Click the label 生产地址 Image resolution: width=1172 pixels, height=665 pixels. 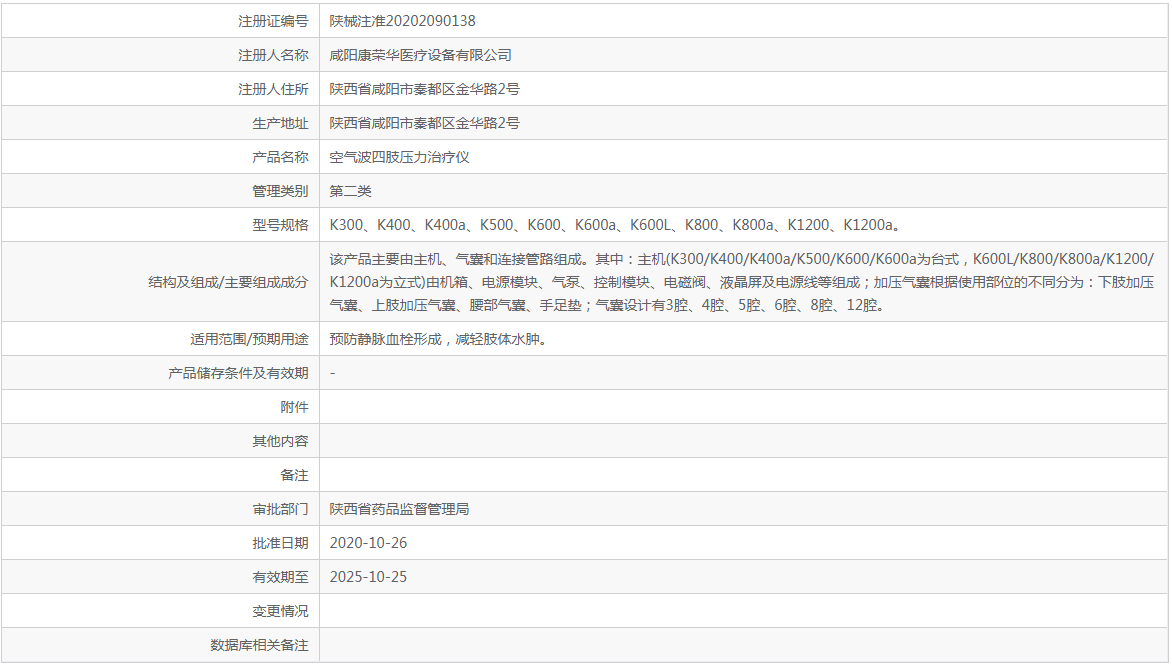pyautogui.click(x=280, y=123)
